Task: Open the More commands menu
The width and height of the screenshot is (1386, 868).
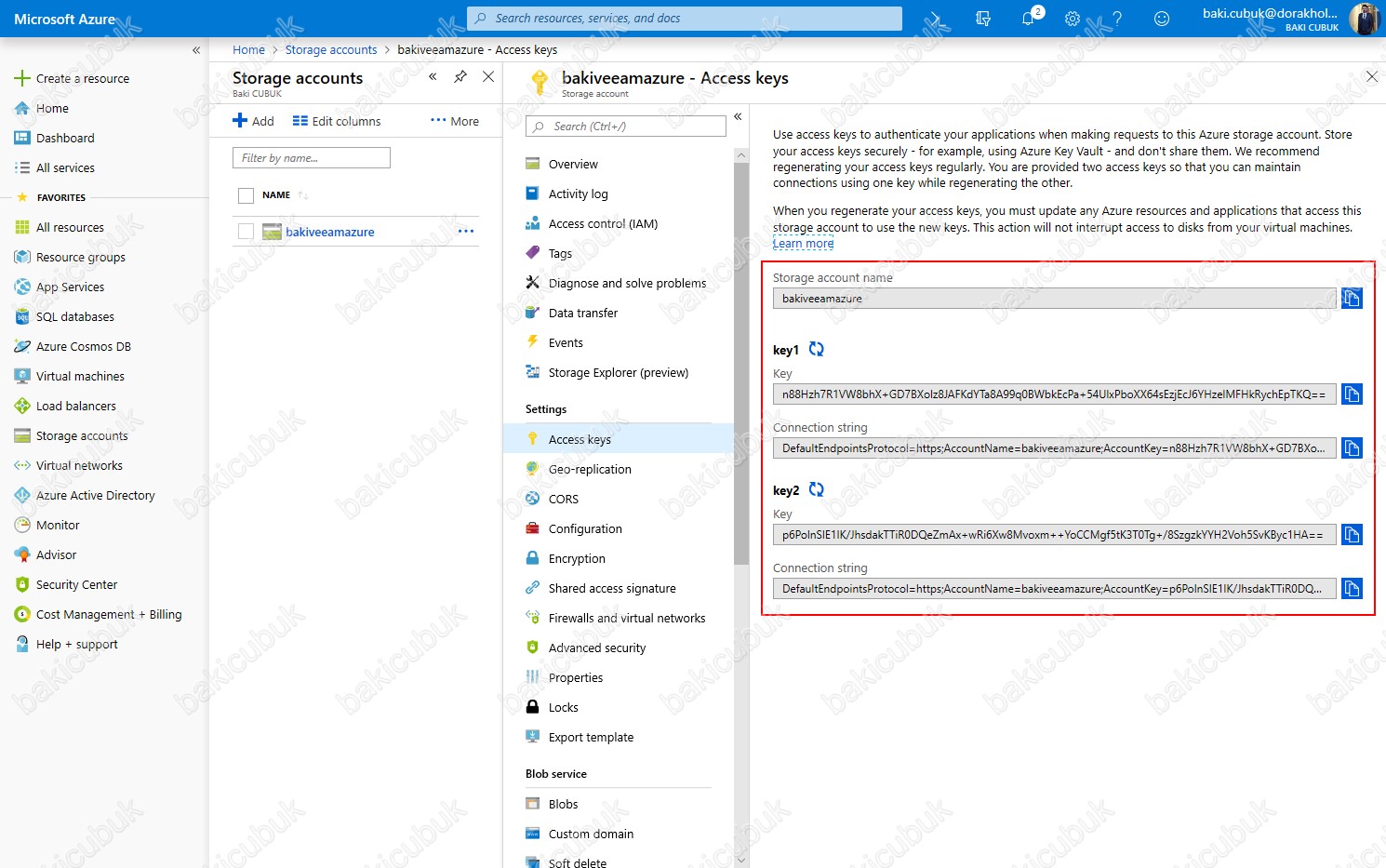Action: click(x=455, y=121)
